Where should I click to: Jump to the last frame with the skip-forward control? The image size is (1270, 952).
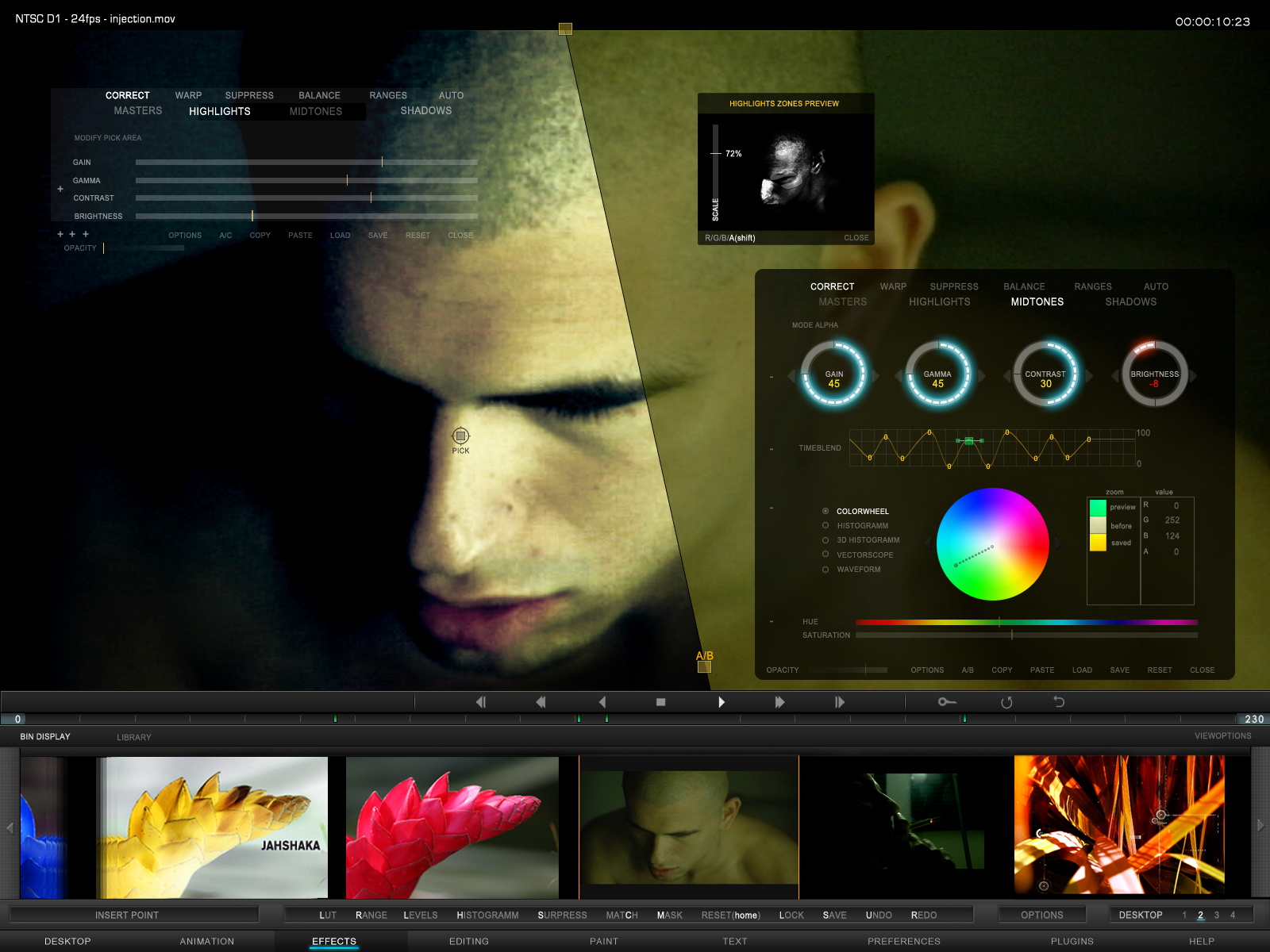[840, 702]
